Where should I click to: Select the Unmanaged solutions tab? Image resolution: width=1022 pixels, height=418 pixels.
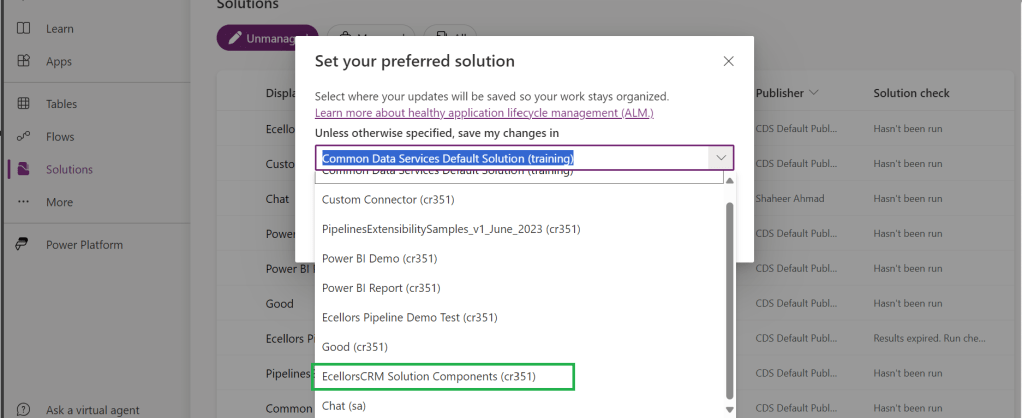(x=267, y=38)
